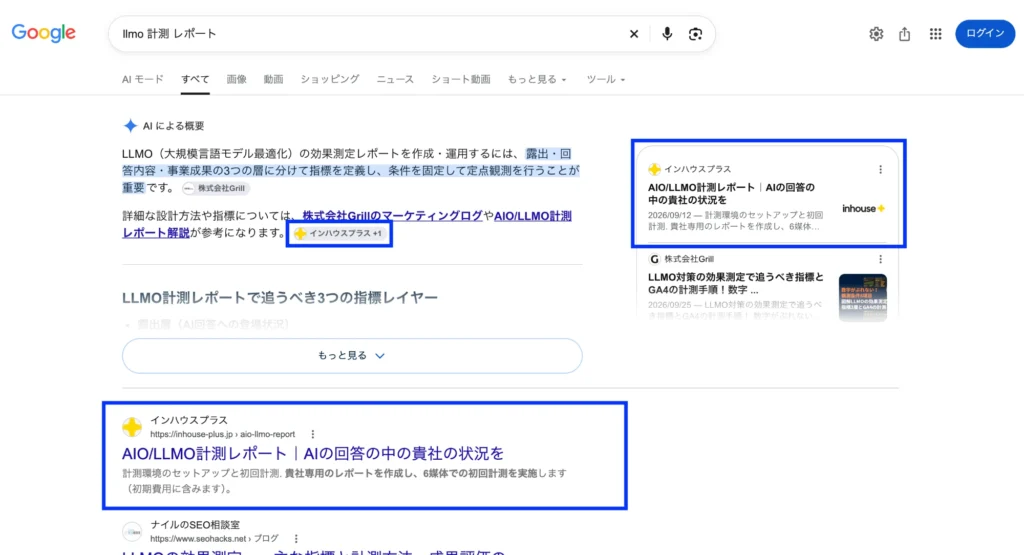
Task: Open インハウスプラス source card title in the sidebar
Action: click(x=731, y=193)
